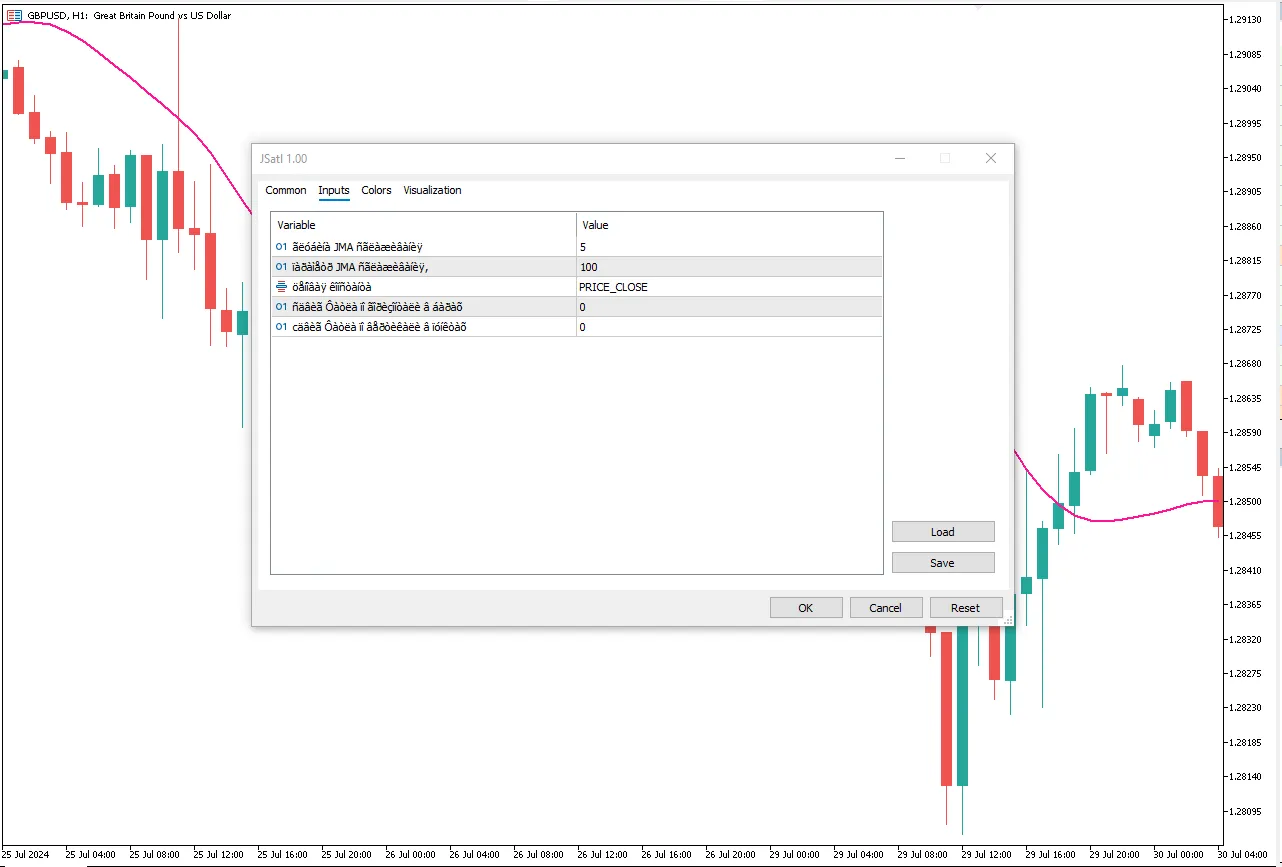
Task: Confirm settings with OK button
Action: point(805,608)
